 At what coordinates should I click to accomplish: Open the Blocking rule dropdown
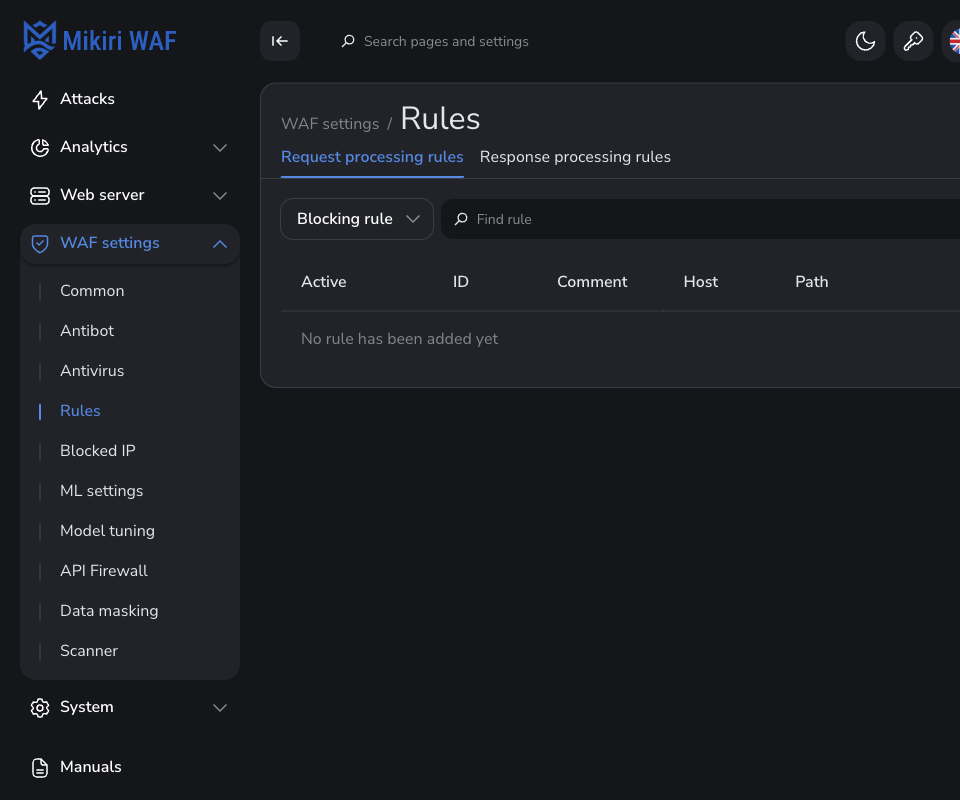tap(357, 219)
